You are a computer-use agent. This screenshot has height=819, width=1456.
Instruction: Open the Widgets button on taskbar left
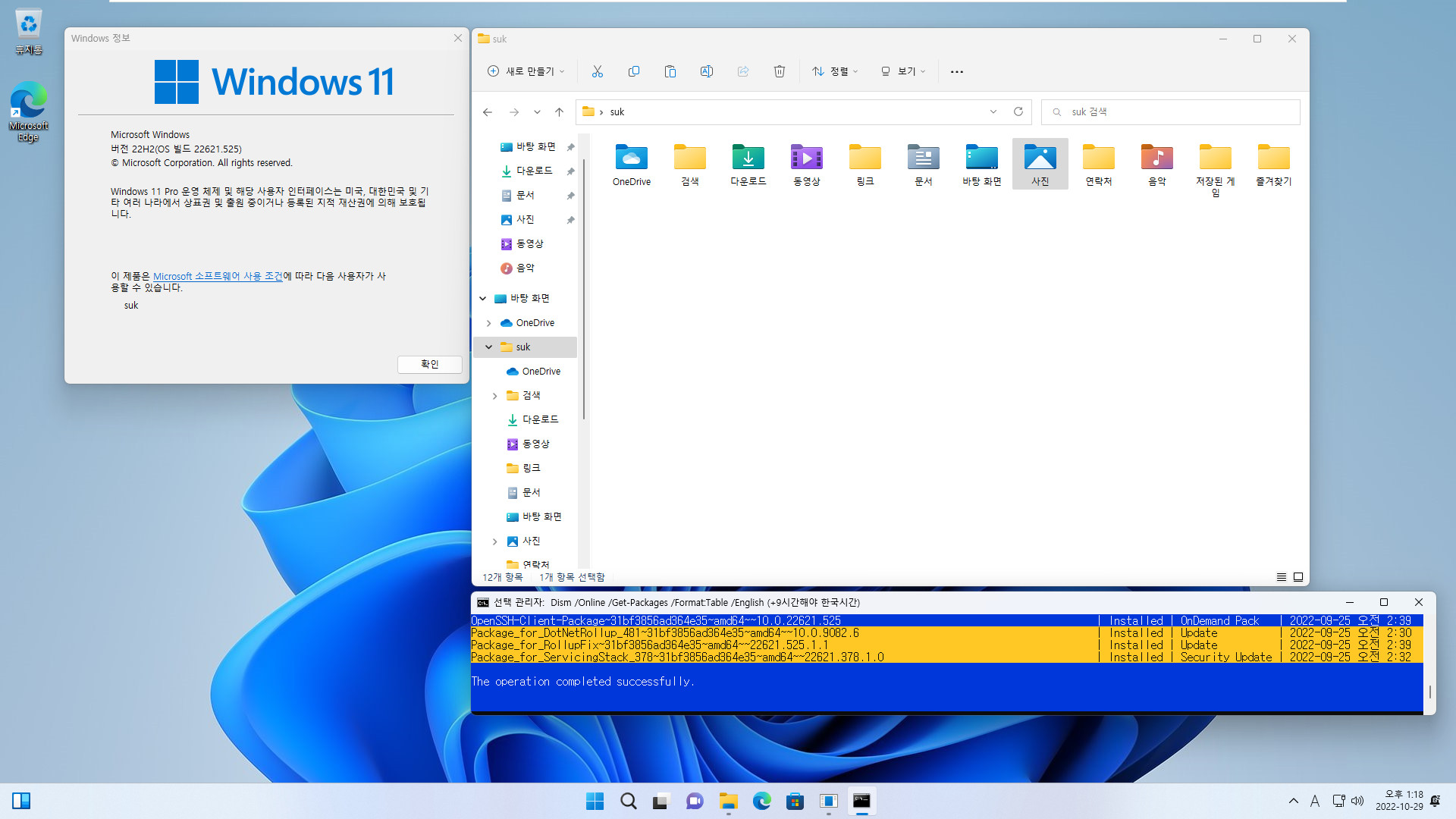tap(21, 801)
